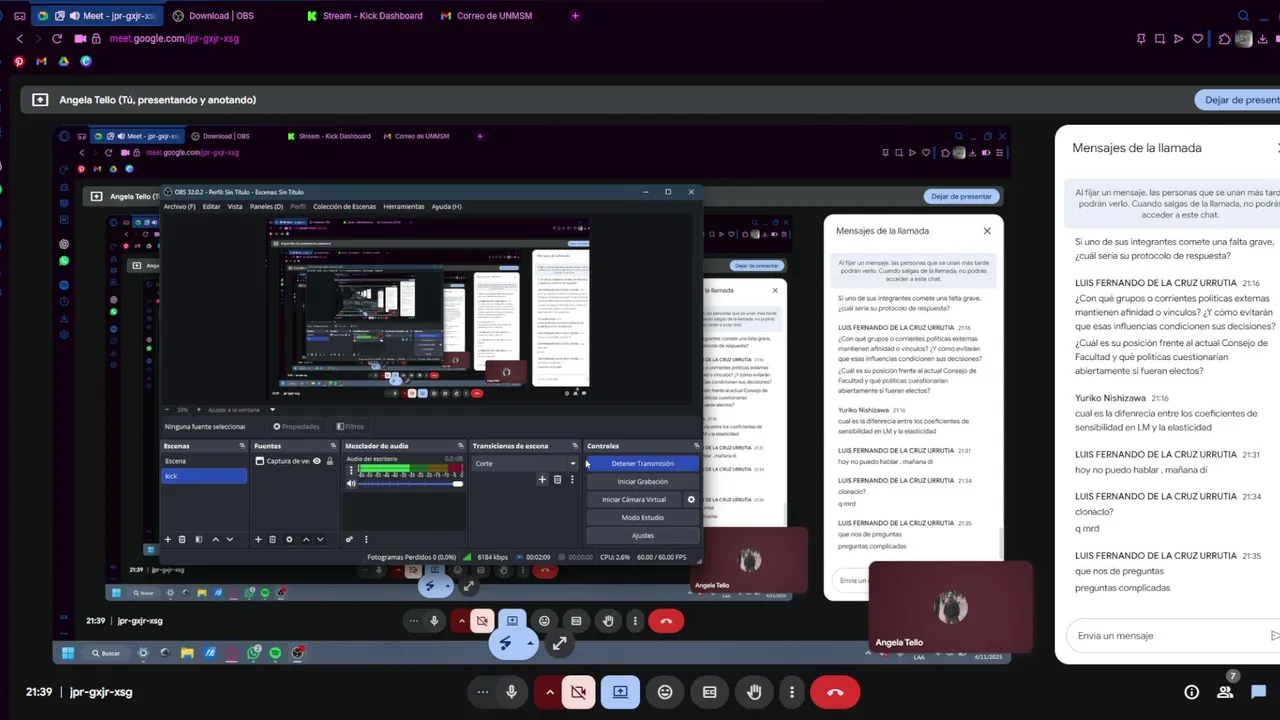Click Detener Transmisión in OBS
Image resolution: width=1280 pixels, height=720 pixels.
point(643,463)
